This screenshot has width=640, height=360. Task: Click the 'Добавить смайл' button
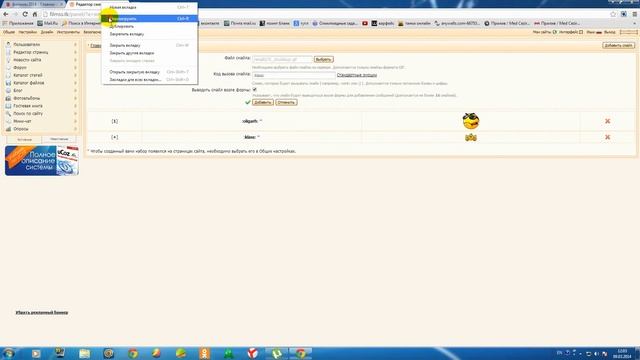618,45
